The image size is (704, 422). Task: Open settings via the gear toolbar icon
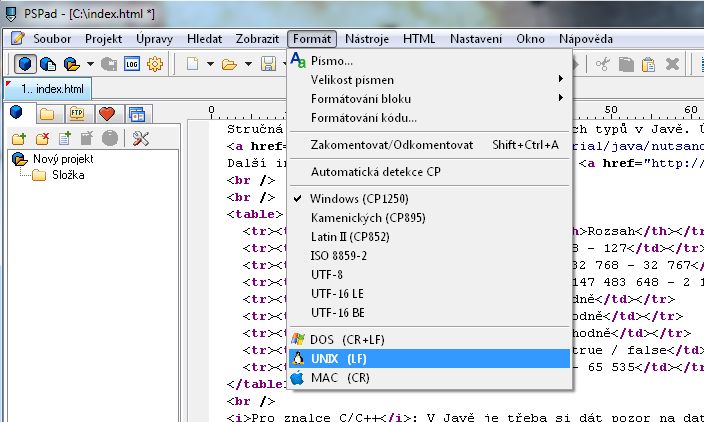155,64
